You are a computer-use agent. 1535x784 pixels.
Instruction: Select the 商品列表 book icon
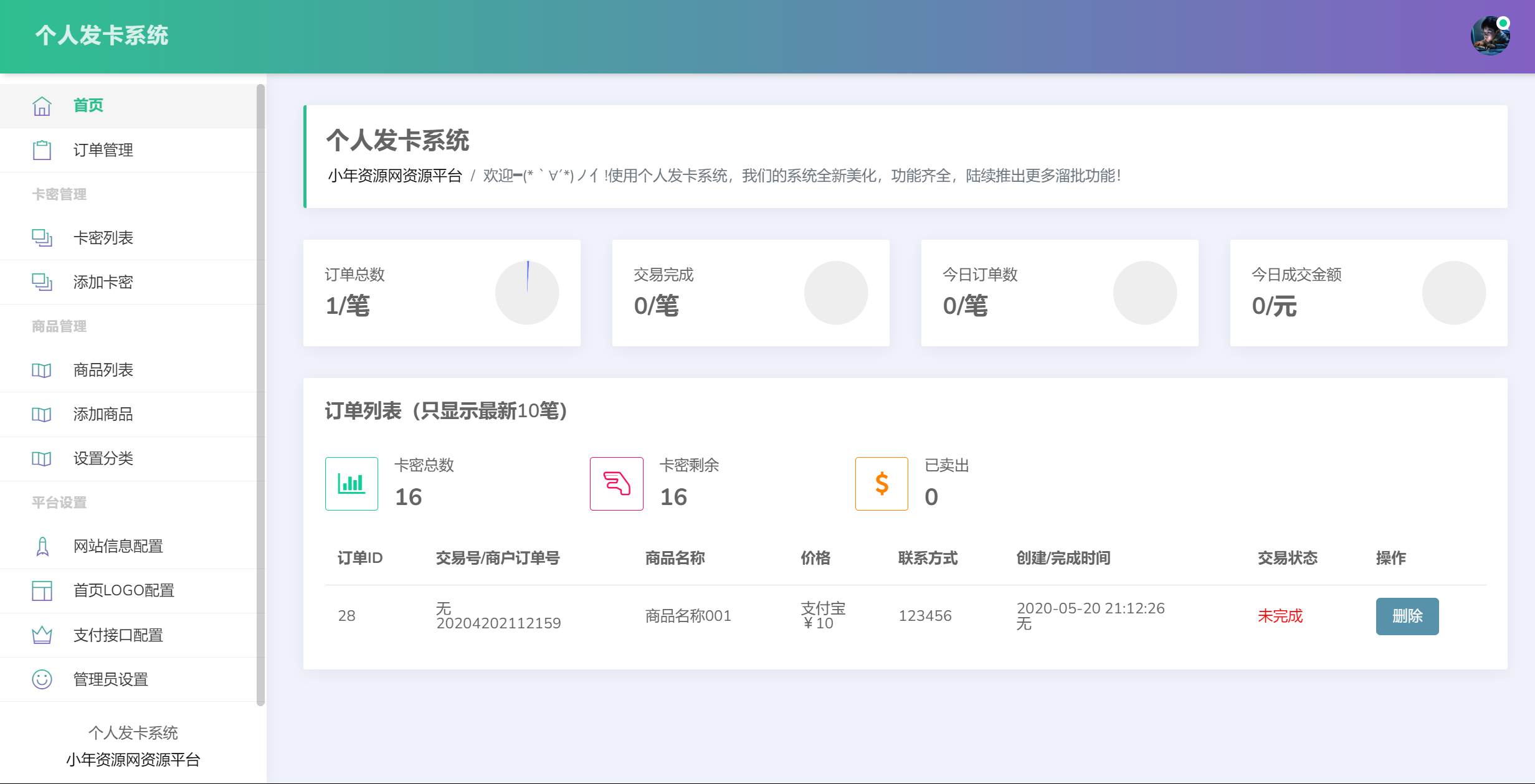coord(41,370)
